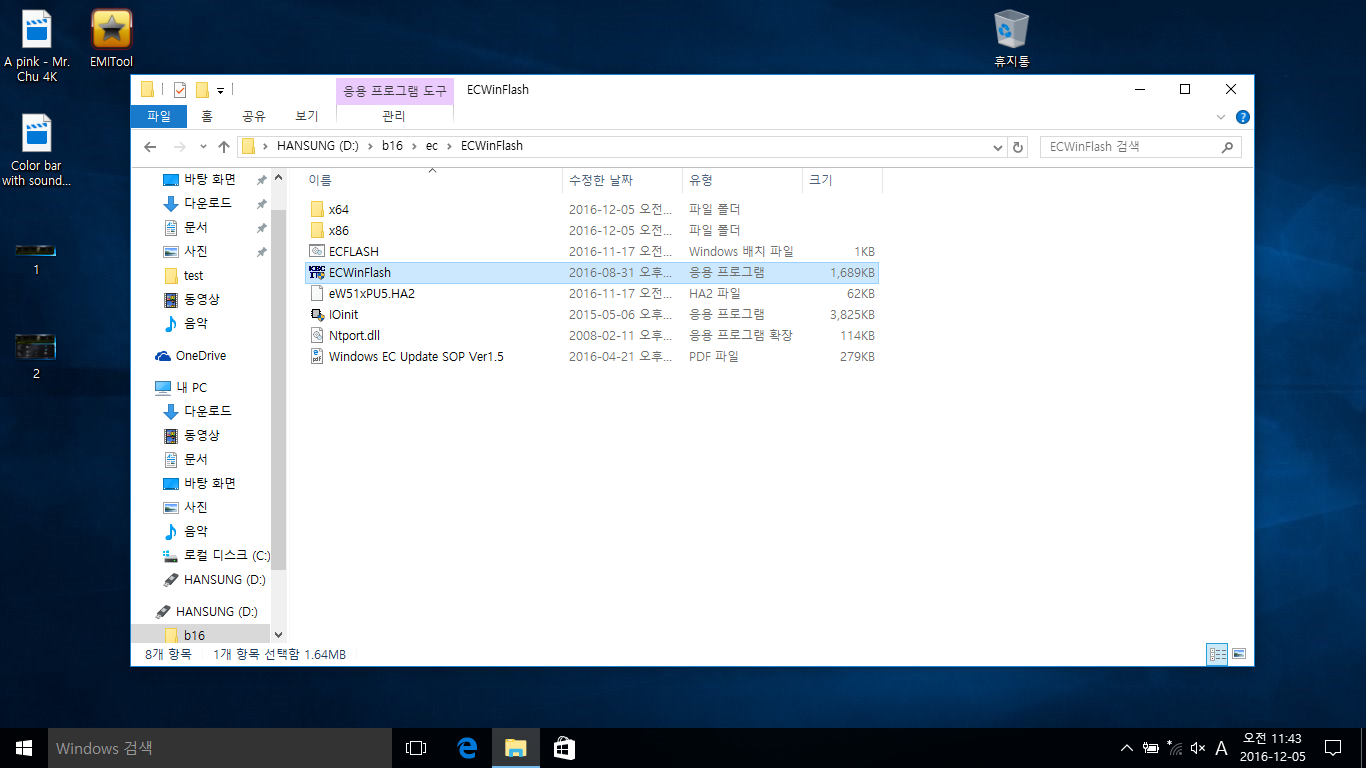1366x768 pixels.
Task: Select pinned 바탕 화면 in quick access
Action: coord(209,179)
